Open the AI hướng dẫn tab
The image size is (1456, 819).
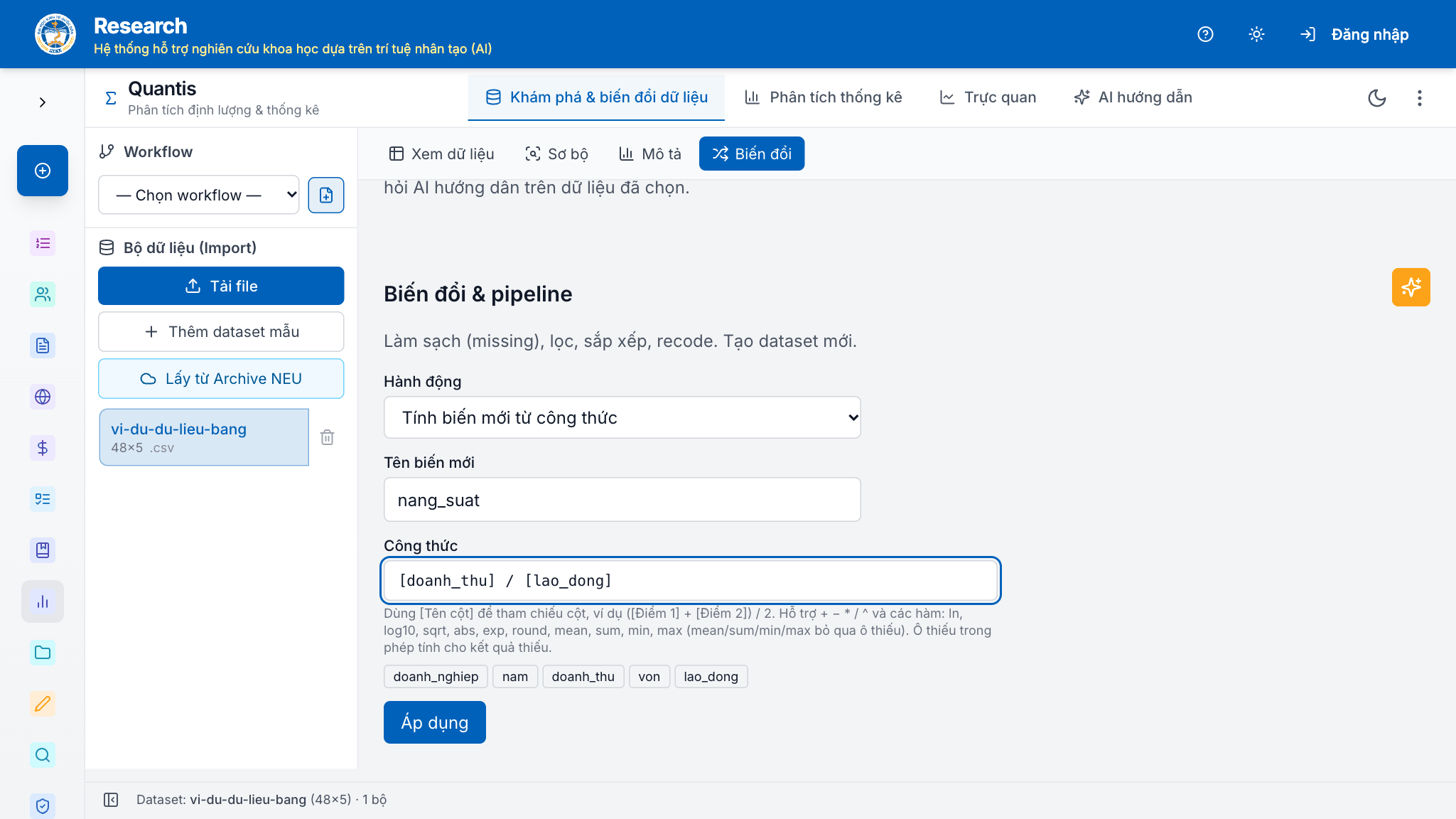[1133, 97]
